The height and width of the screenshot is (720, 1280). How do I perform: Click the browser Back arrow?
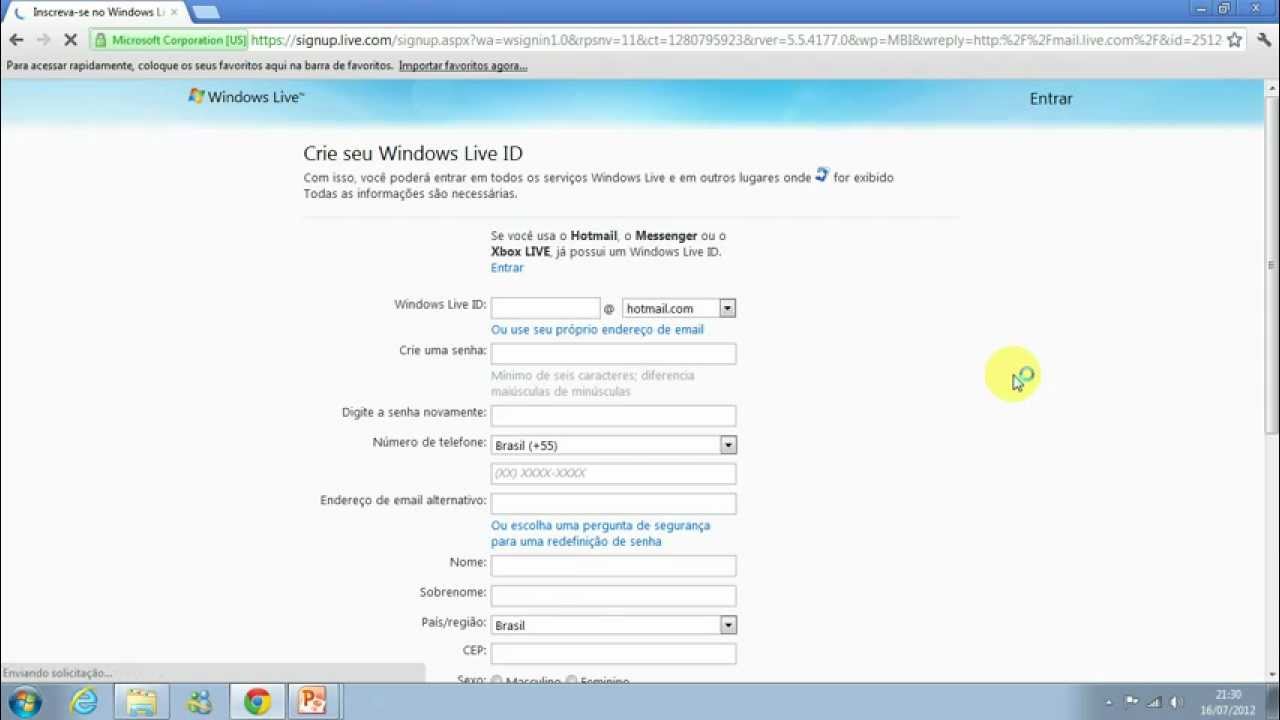pos(16,40)
